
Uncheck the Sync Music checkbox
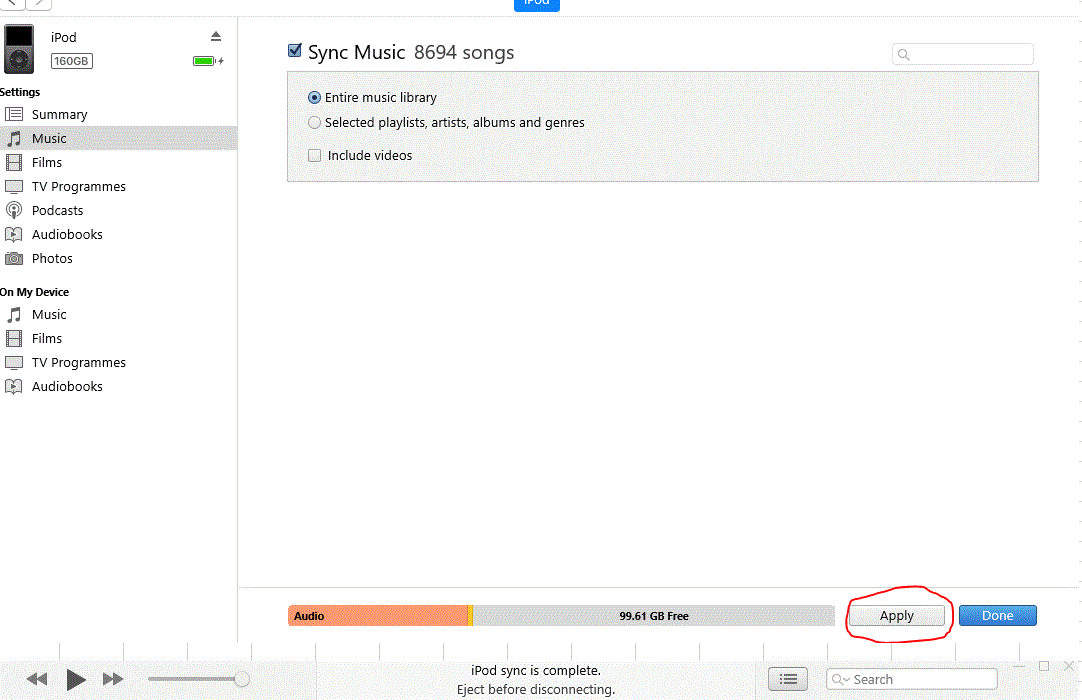point(295,50)
